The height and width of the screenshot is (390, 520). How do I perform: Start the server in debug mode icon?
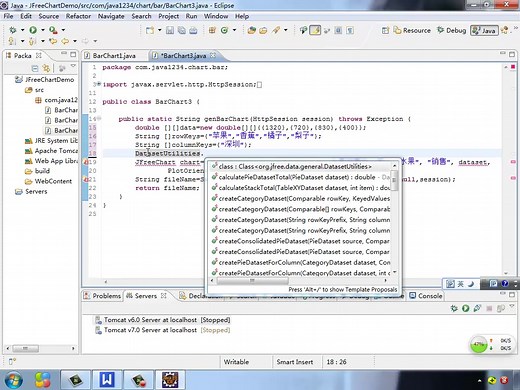pyautogui.click(x=454, y=308)
